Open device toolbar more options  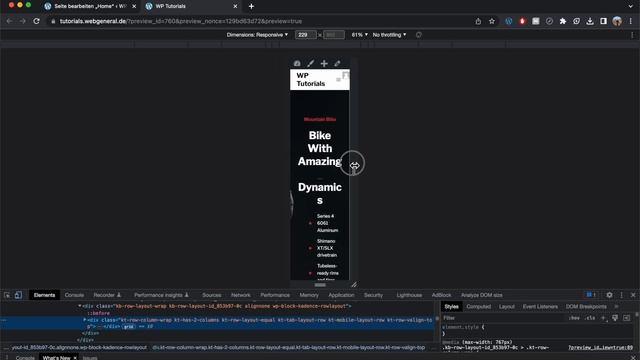click(632, 35)
